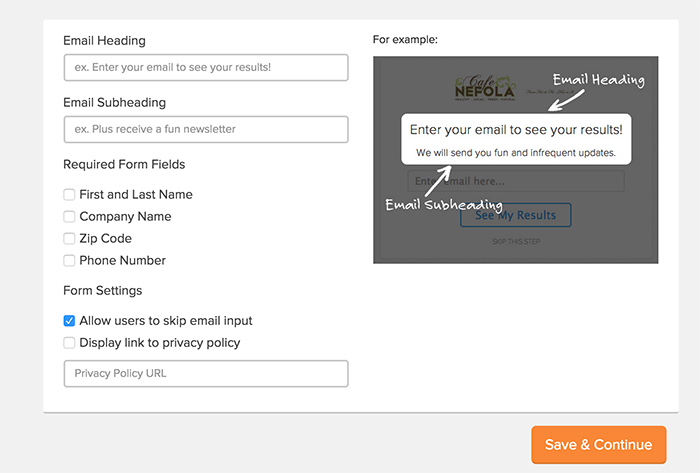Tick the Zip Code checkbox
The height and width of the screenshot is (473, 700).
click(69, 238)
